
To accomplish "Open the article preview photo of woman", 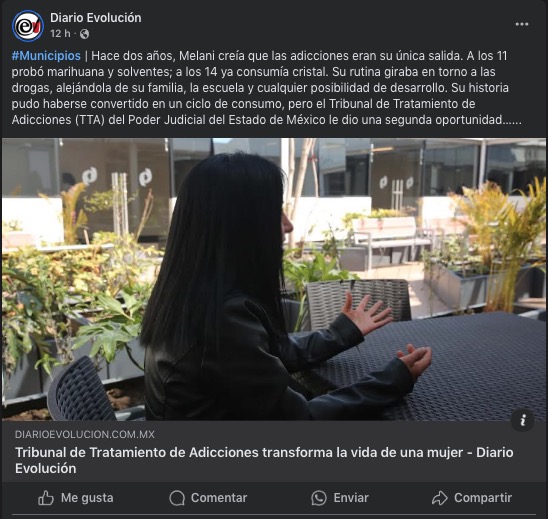I will (274, 279).
